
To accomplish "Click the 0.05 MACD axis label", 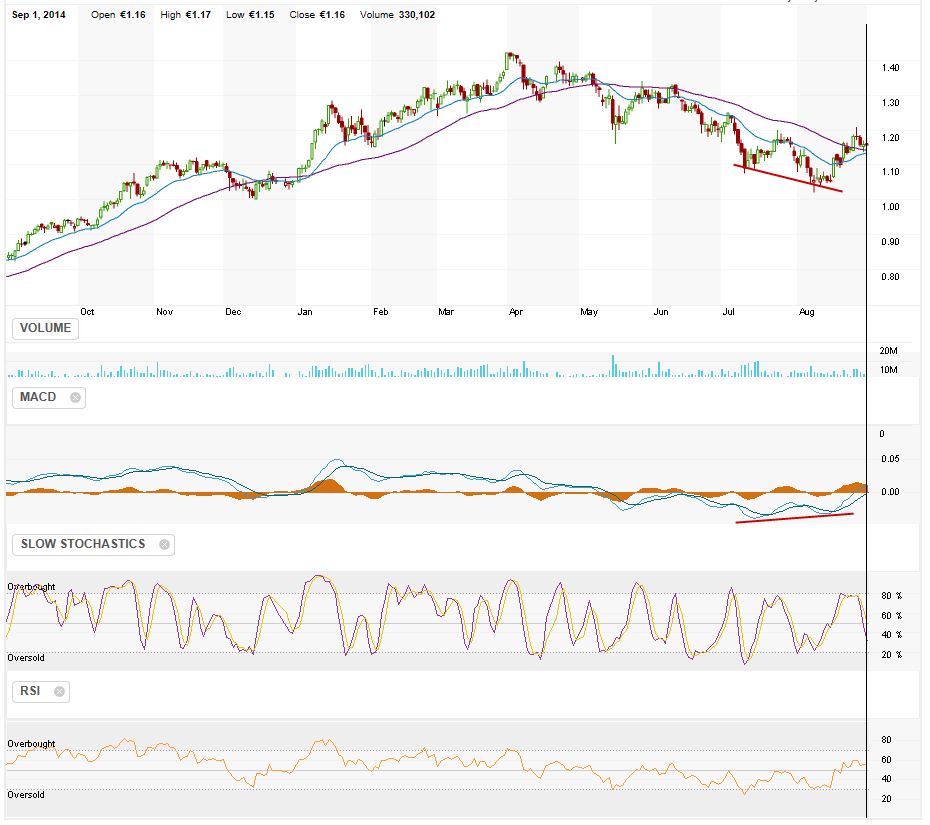I will point(890,459).
